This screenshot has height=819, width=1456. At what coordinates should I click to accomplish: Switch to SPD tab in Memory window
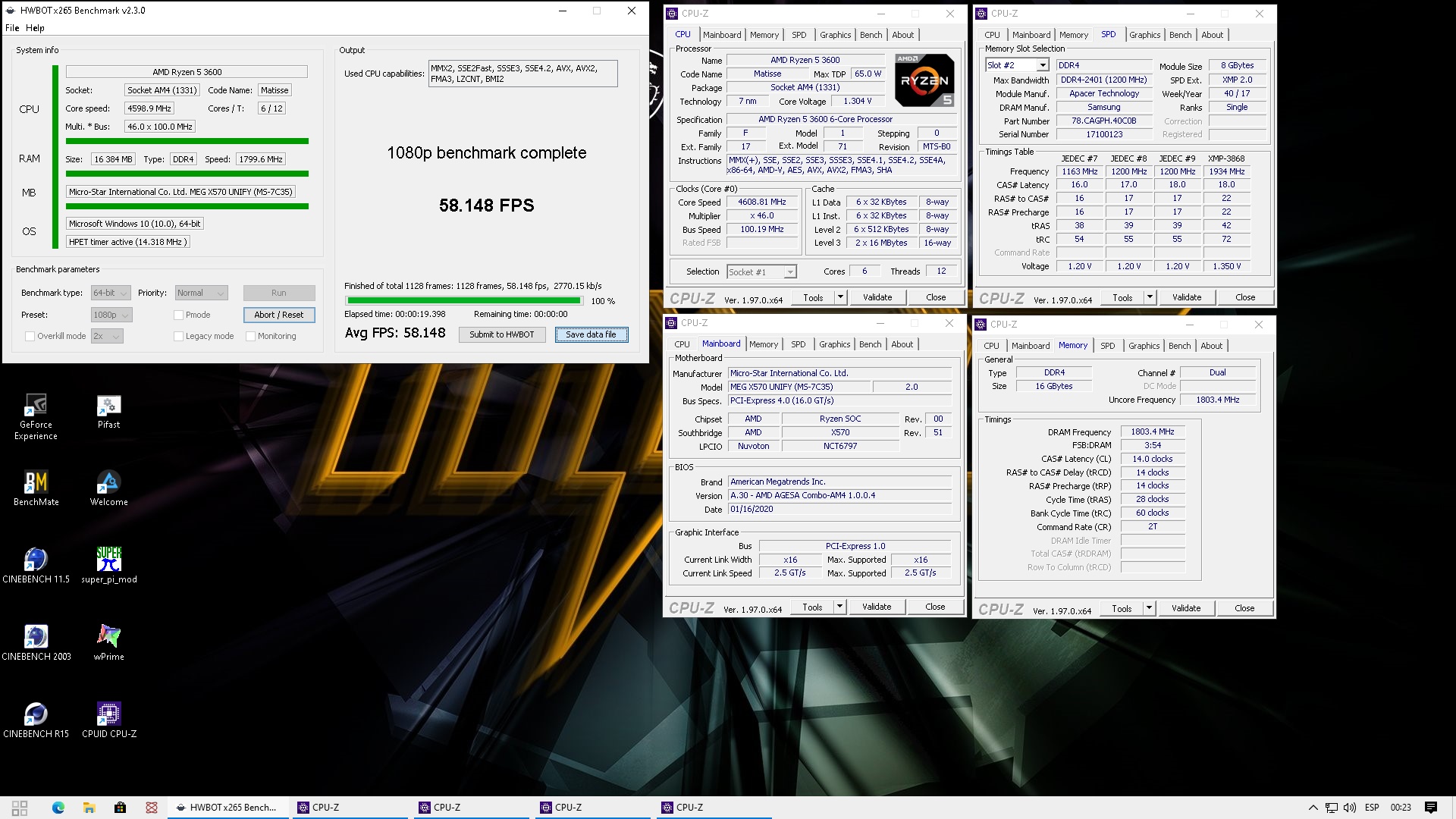[x=1107, y=346]
